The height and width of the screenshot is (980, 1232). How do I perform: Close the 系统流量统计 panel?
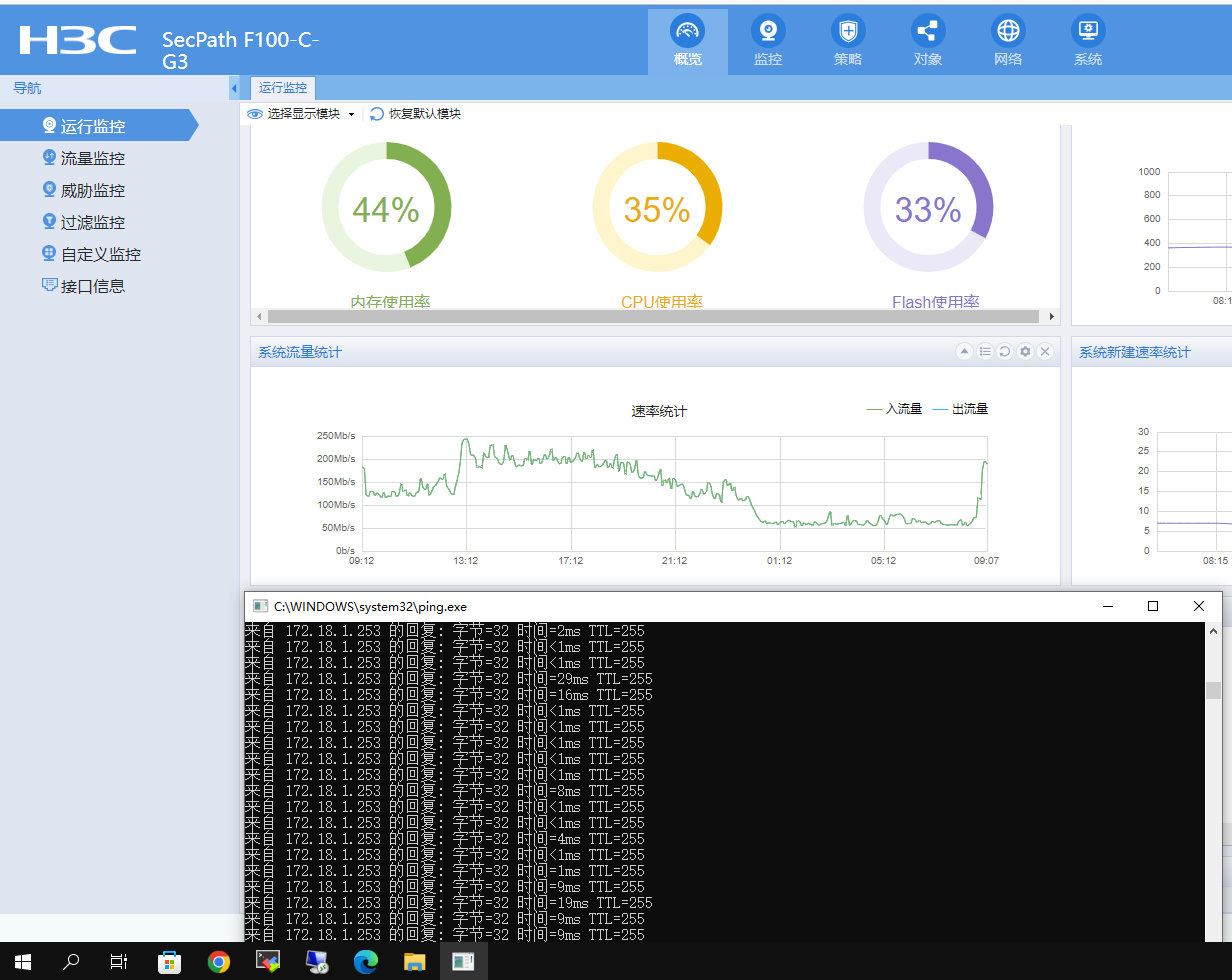pyautogui.click(x=1045, y=352)
